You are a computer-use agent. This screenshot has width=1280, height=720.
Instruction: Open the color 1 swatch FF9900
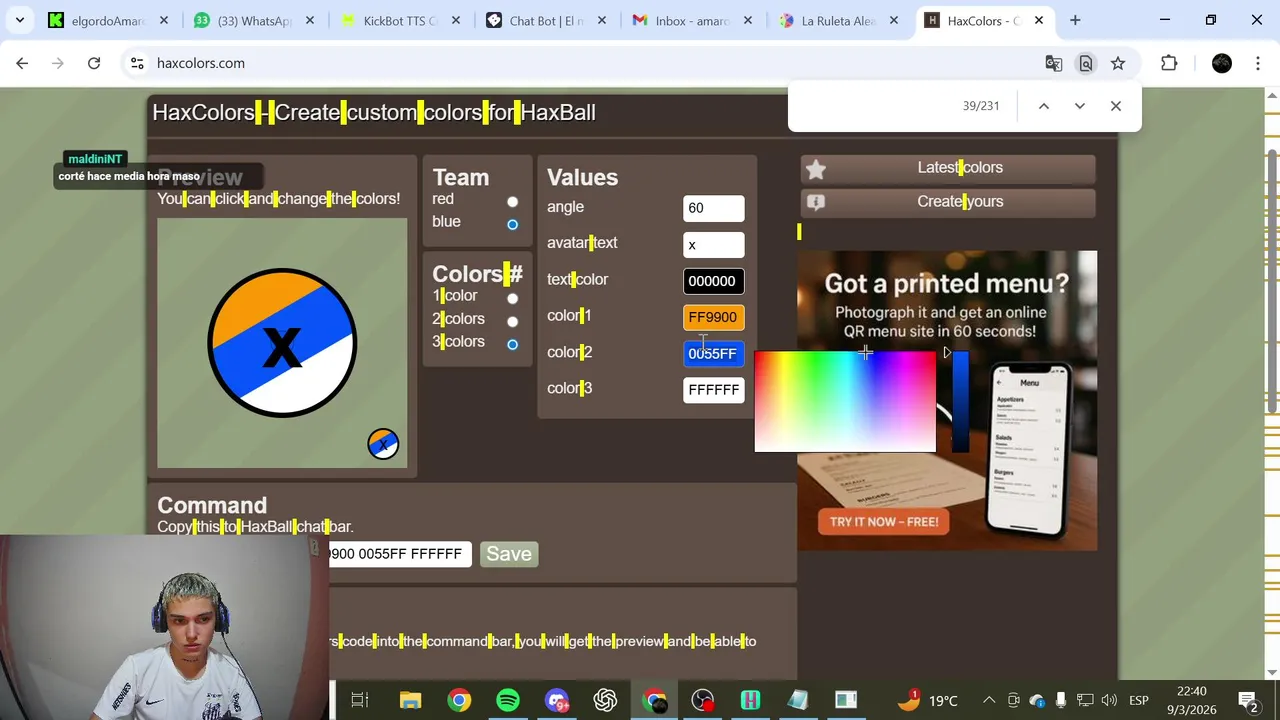coord(713,317)
